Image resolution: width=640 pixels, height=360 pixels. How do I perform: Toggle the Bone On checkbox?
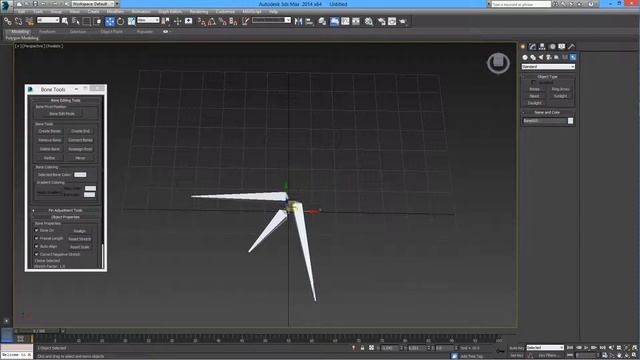36,230
